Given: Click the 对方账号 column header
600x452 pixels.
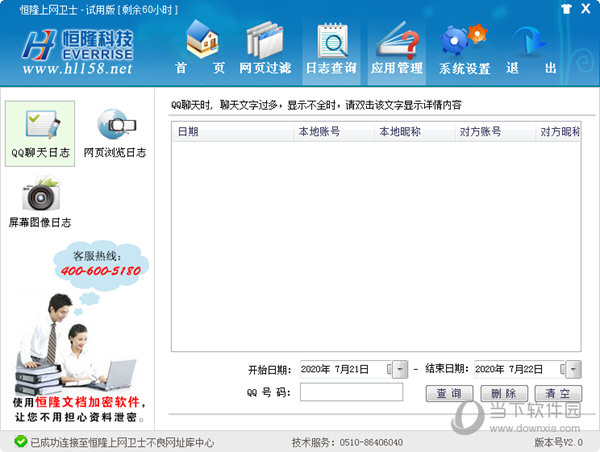Looking at the screenshot, I should (495, 132).
